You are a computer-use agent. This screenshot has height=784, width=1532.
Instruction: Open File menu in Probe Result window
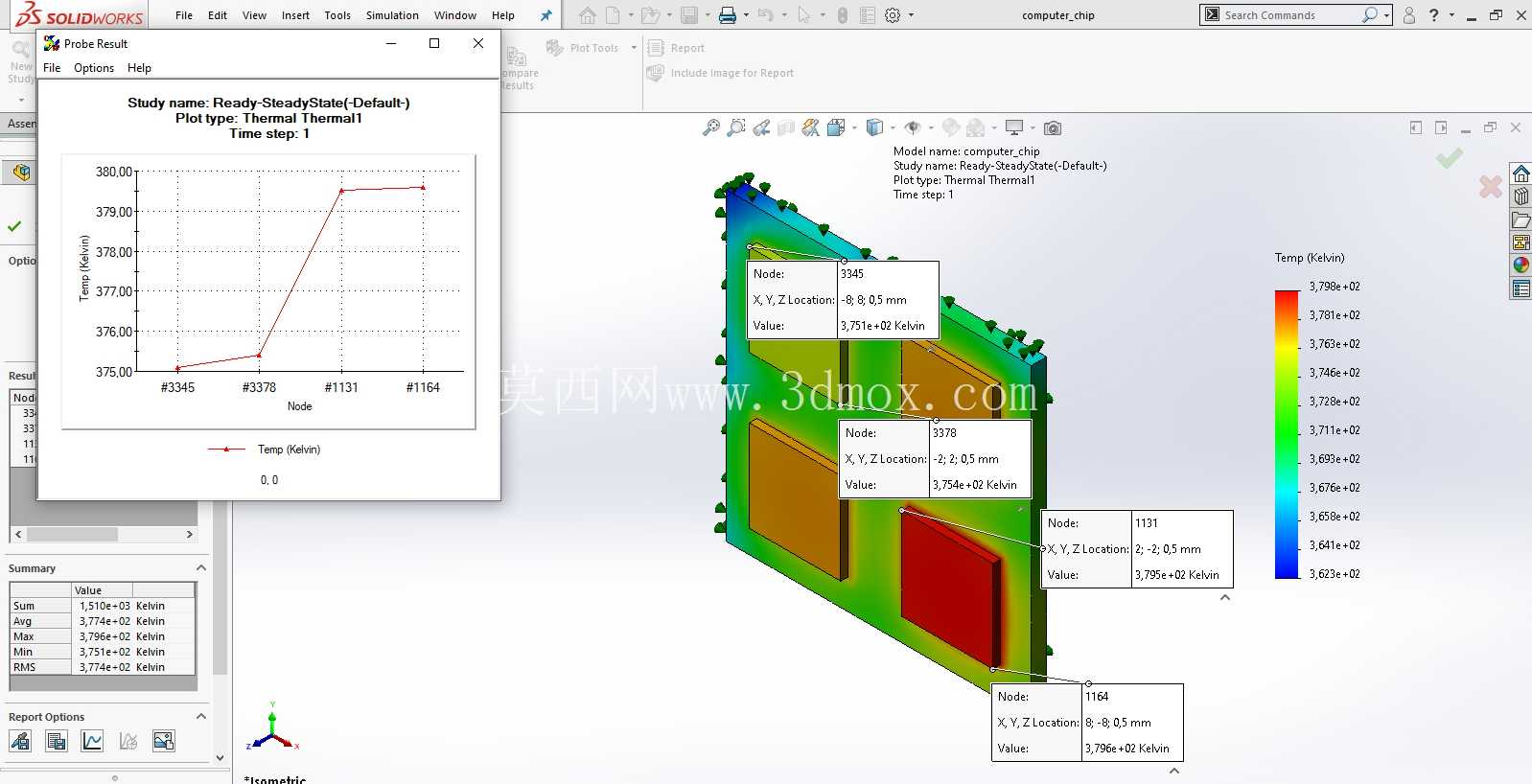click(52, 68)
